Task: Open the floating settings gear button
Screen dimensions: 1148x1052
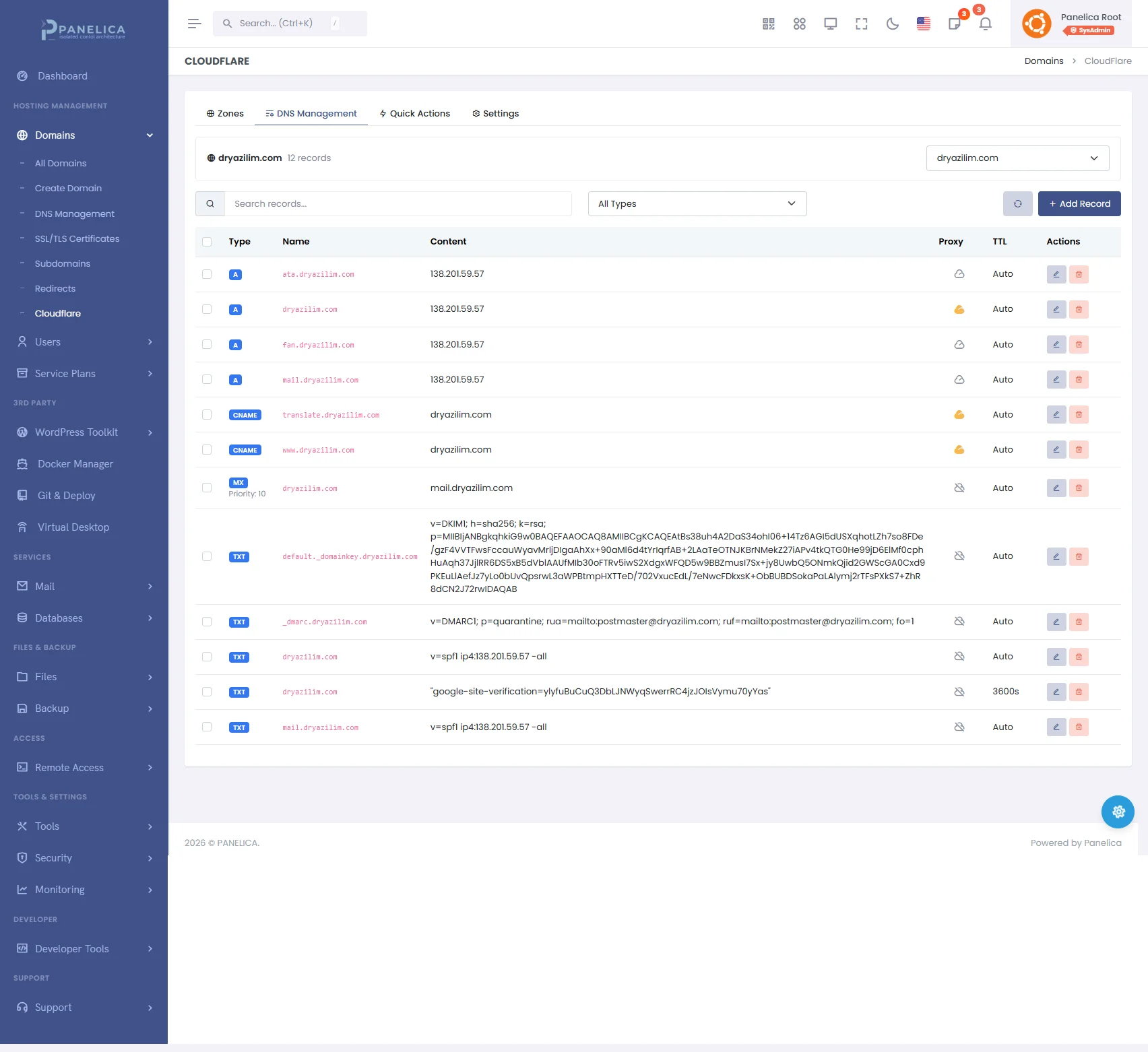Action: point(1118,812)
